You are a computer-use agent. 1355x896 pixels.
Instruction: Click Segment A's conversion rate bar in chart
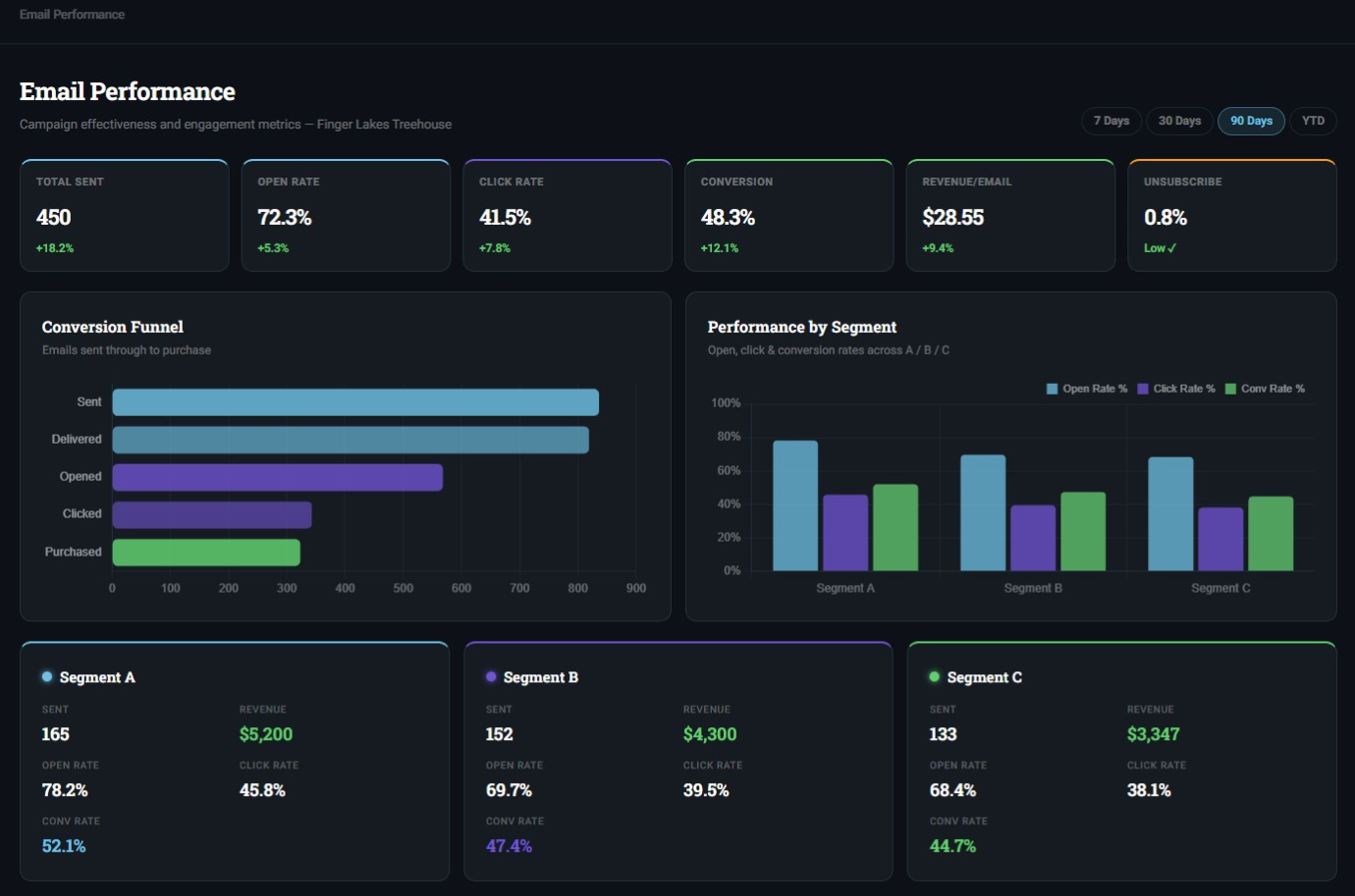pos(895,527)
